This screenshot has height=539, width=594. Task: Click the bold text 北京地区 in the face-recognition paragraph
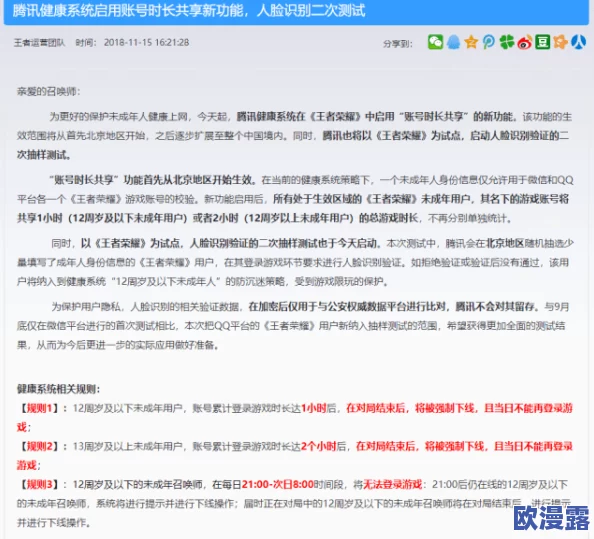point(505,243)
